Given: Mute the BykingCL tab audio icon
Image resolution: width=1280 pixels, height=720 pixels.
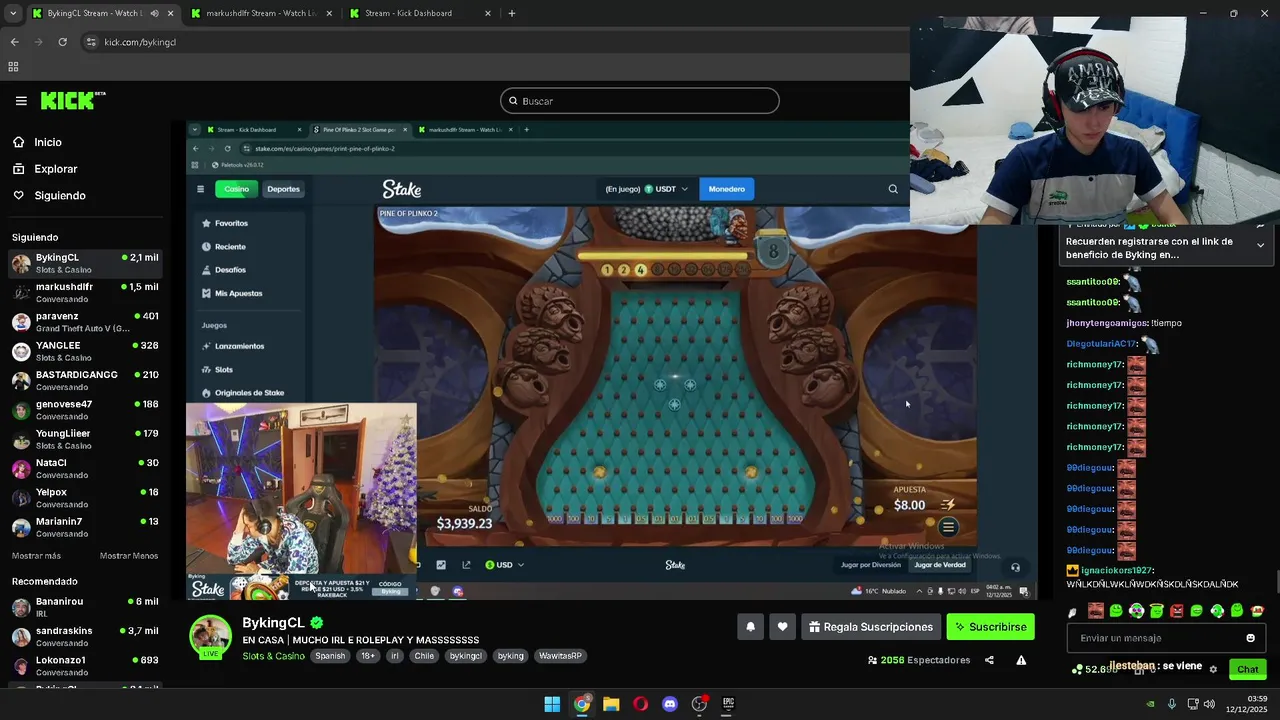Looking at the screenshot, I should (x=154, y=13).
